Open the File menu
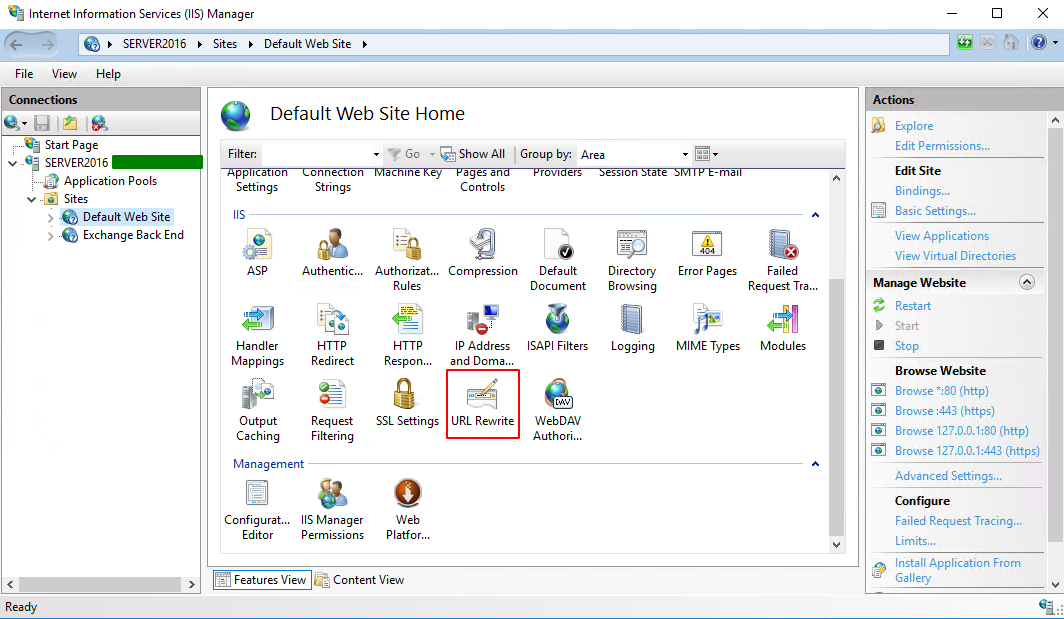Screen dimensions: 1064x619 (24, 73)
